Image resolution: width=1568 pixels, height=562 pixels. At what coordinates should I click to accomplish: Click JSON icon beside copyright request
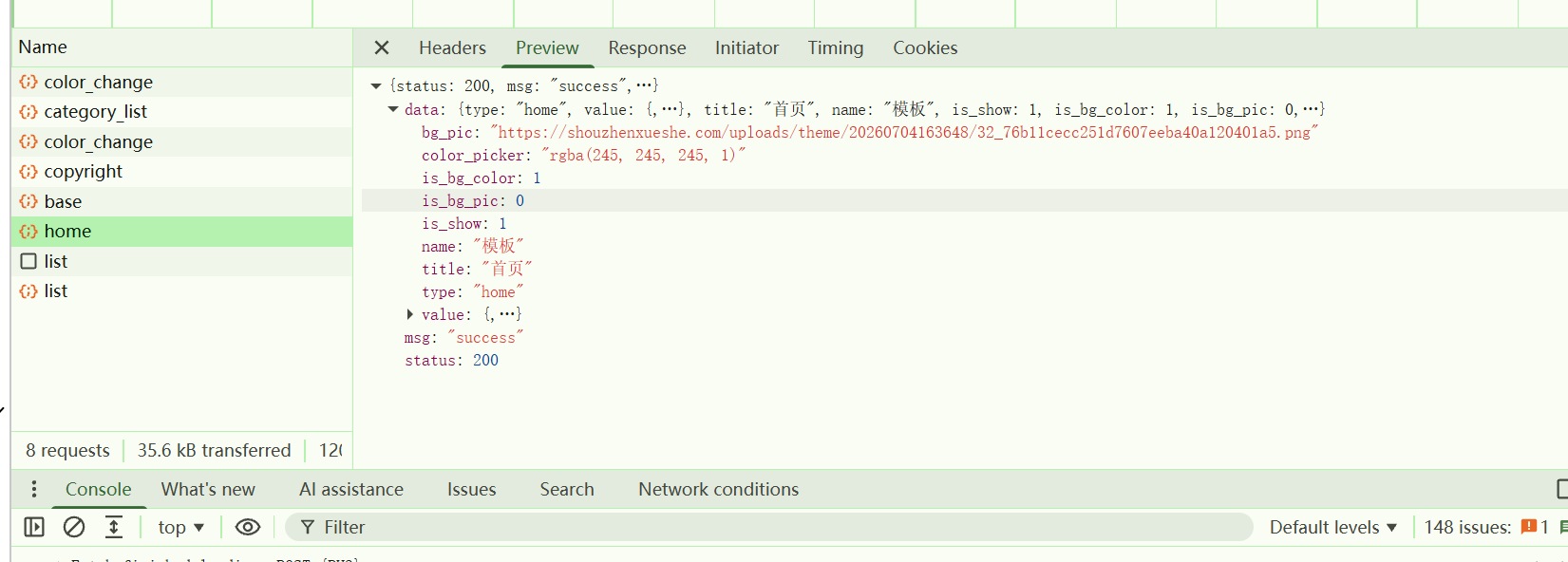coord(28,172)
